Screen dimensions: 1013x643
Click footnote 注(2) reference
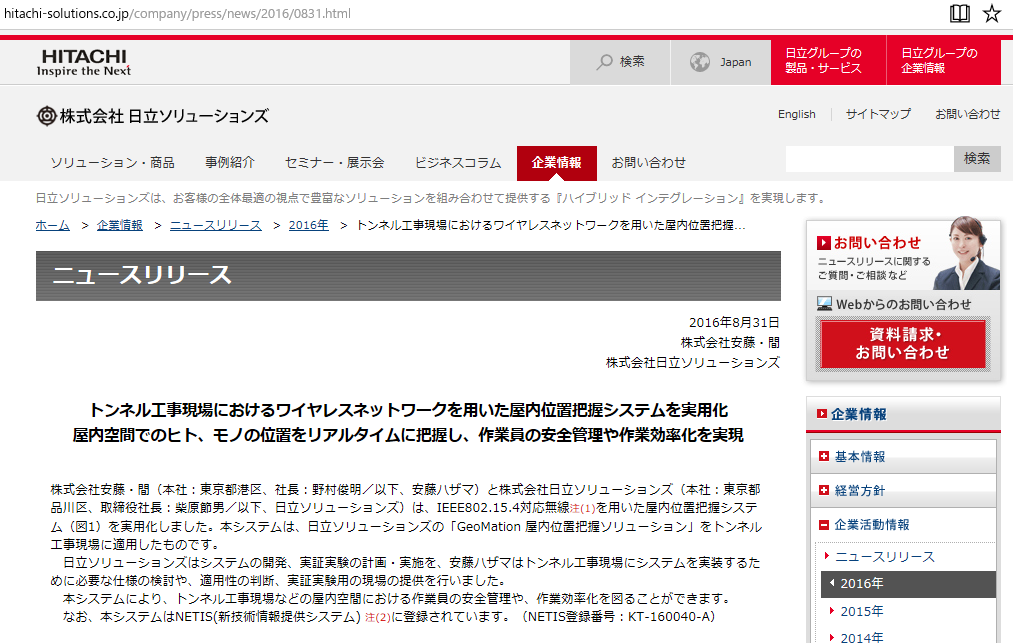click(378, 618)
